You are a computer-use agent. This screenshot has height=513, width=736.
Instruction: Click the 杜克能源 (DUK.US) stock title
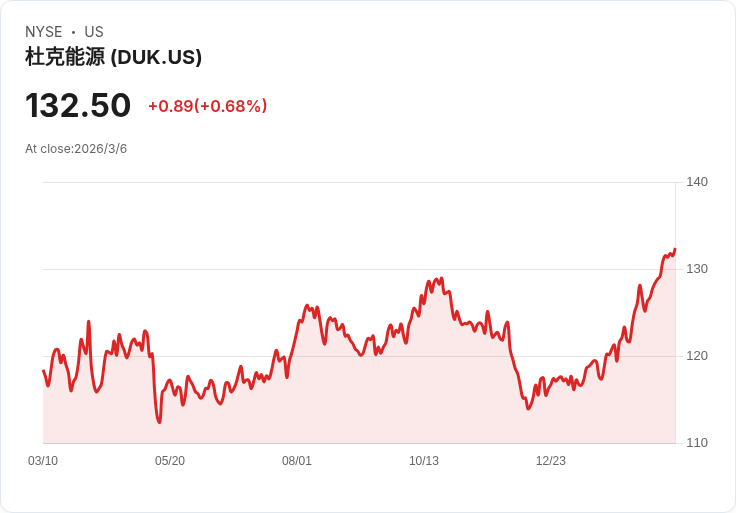(x=114, y=57)
